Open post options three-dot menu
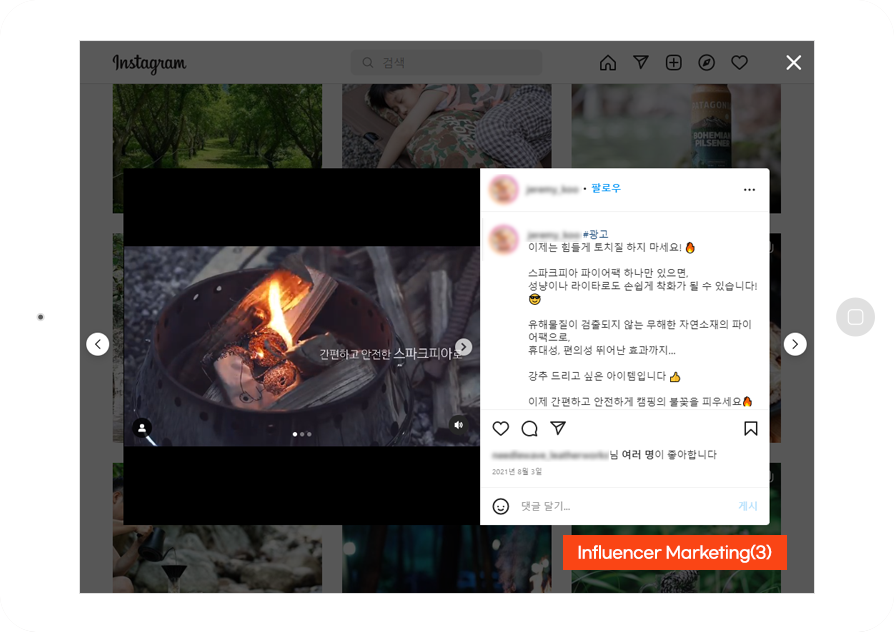Viewport: 894px width, 632px height. coord(749,190)
